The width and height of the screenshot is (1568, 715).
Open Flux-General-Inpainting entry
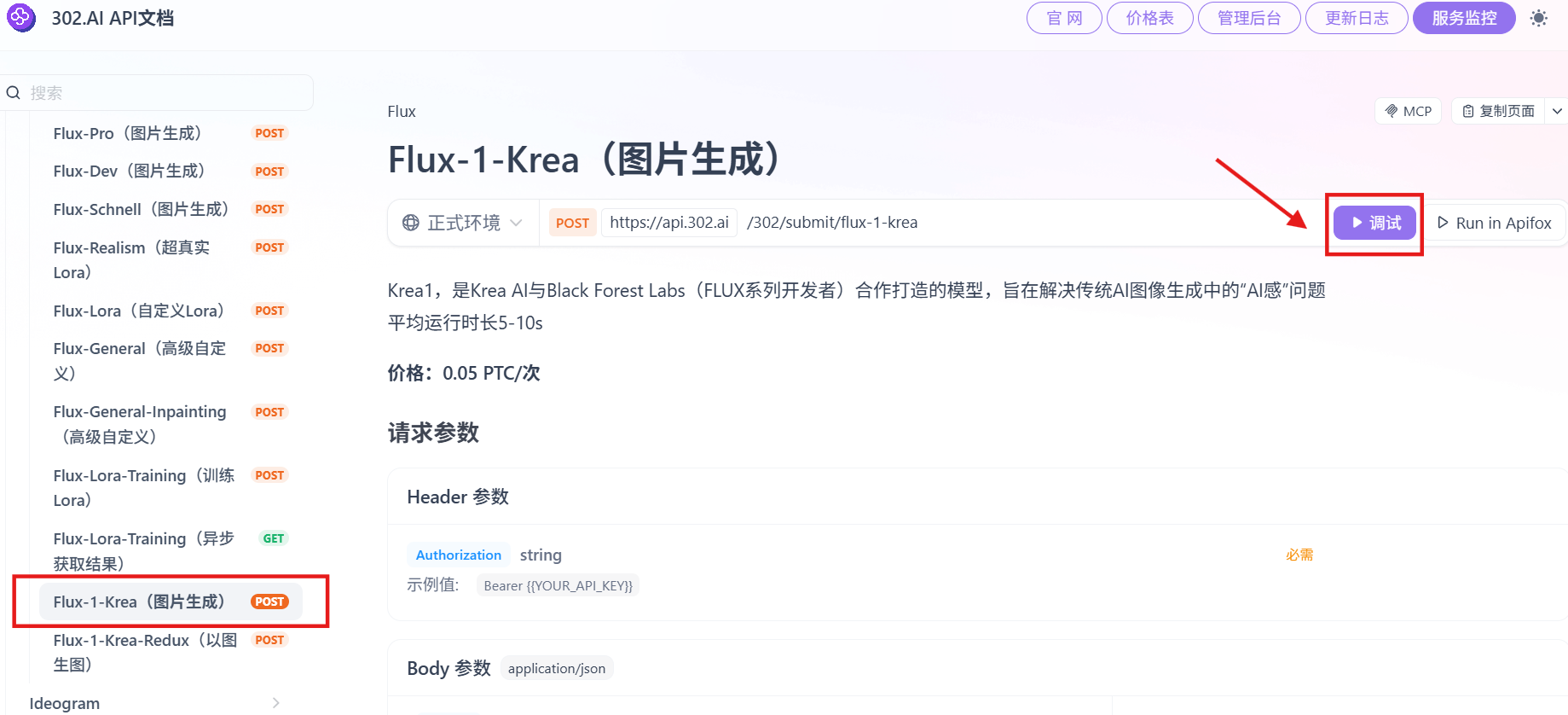click(x=171, y=424)
